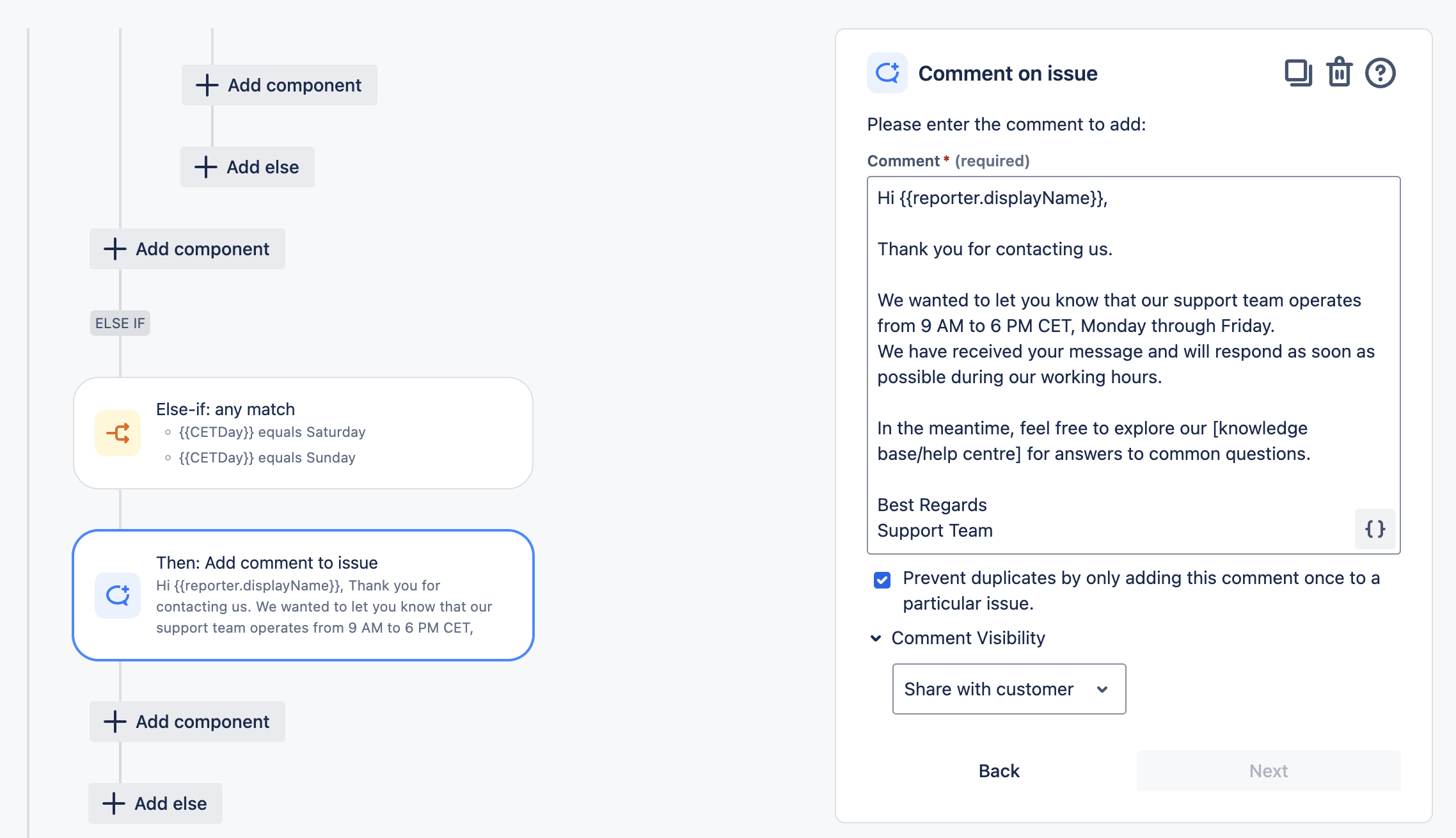
Task: Click Add component above ELSE IF label
Action: tap(187, 249)
